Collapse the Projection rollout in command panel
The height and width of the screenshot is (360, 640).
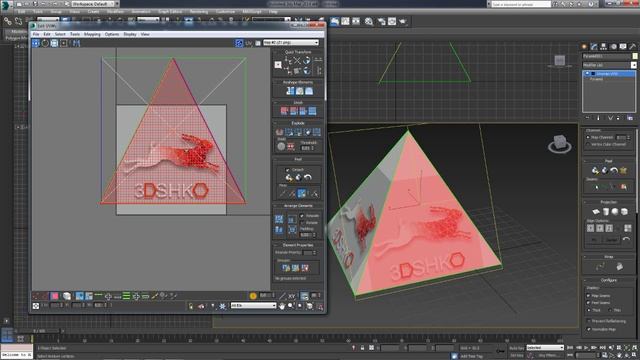click(x=608, y=202)
